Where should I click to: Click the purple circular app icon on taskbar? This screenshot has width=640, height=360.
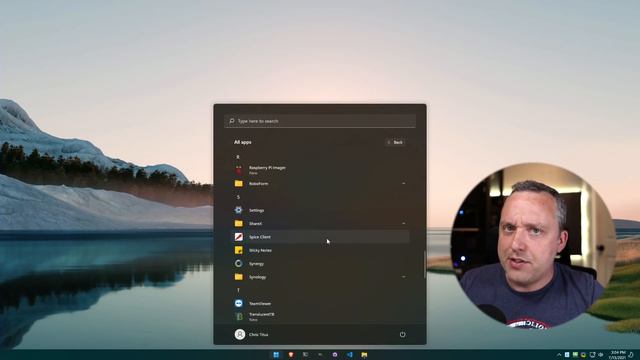[x=335, y=355]
